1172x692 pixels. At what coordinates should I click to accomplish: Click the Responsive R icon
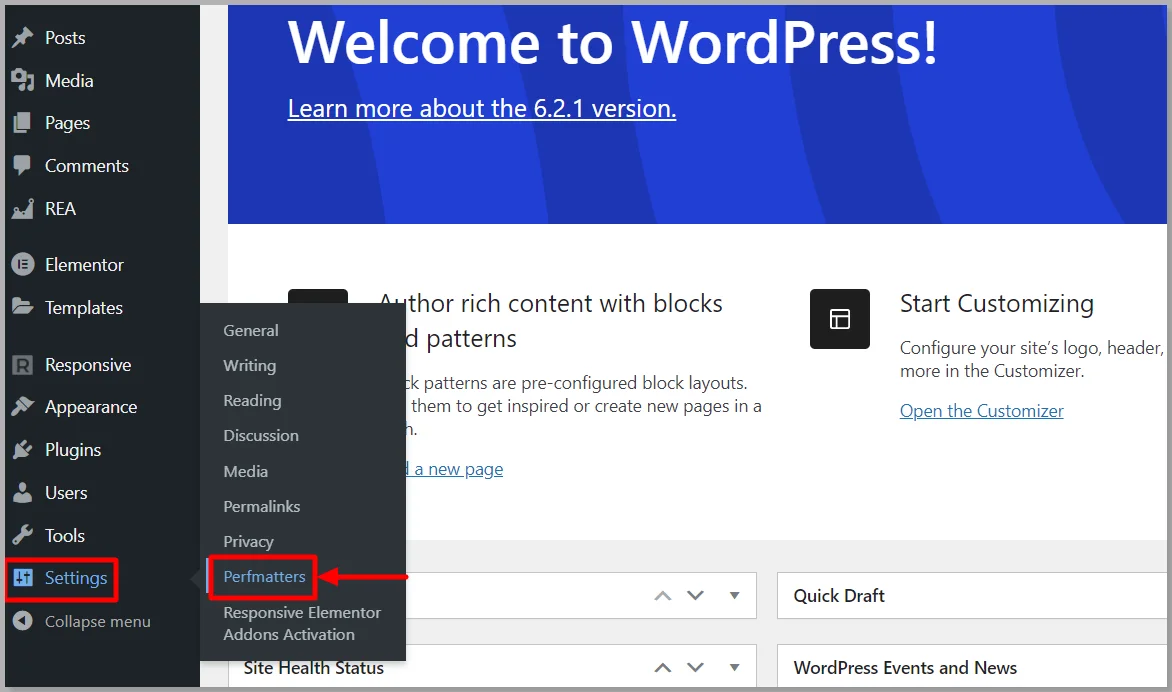coord(22,365)
